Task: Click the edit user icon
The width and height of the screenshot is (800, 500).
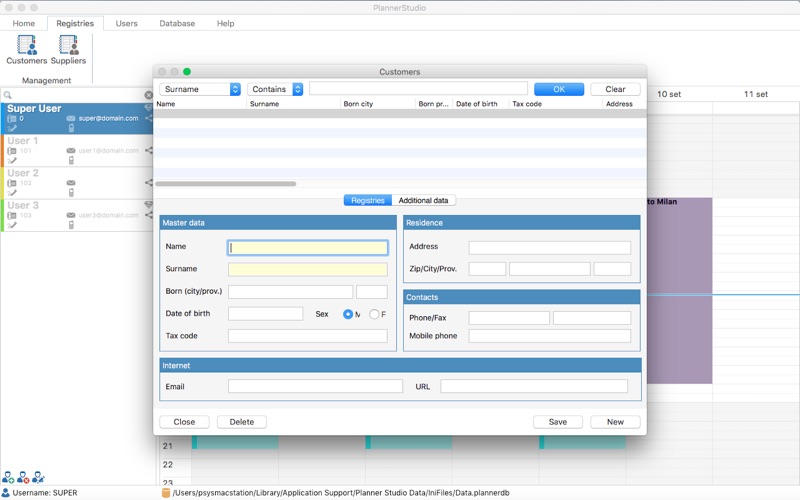Action: point(38,478)
